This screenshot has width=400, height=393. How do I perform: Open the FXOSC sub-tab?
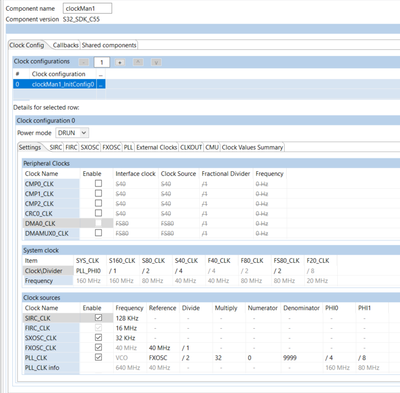111,147
